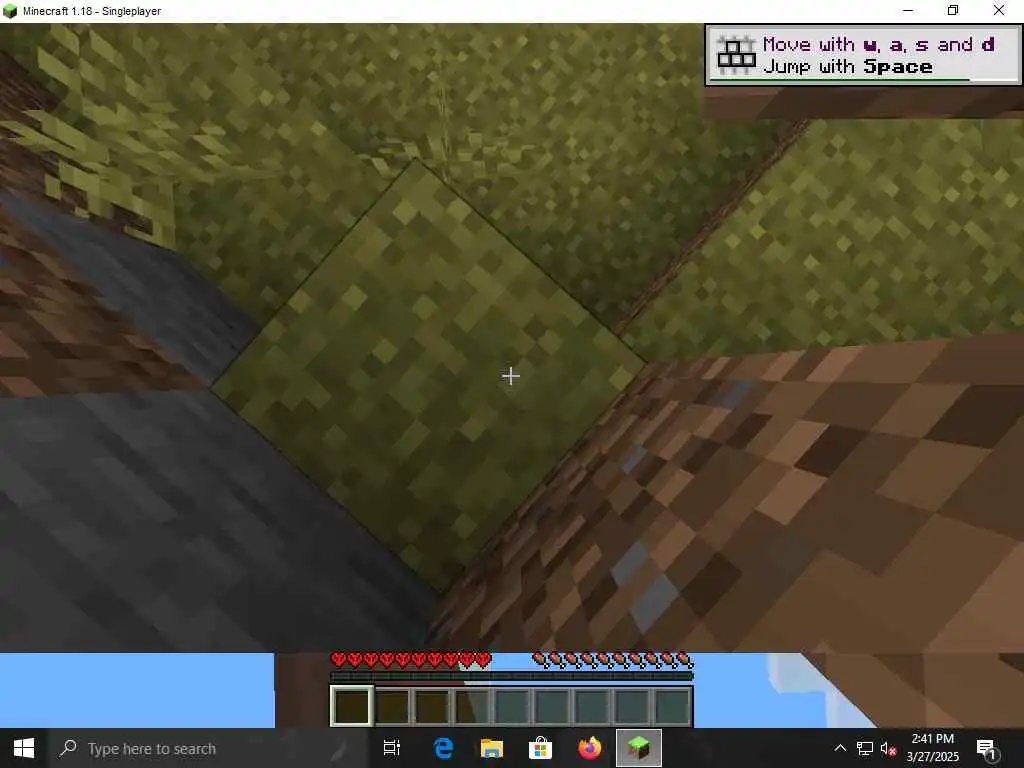
Task: Open Task View on taskbar
Action: (x=392, y=748)
